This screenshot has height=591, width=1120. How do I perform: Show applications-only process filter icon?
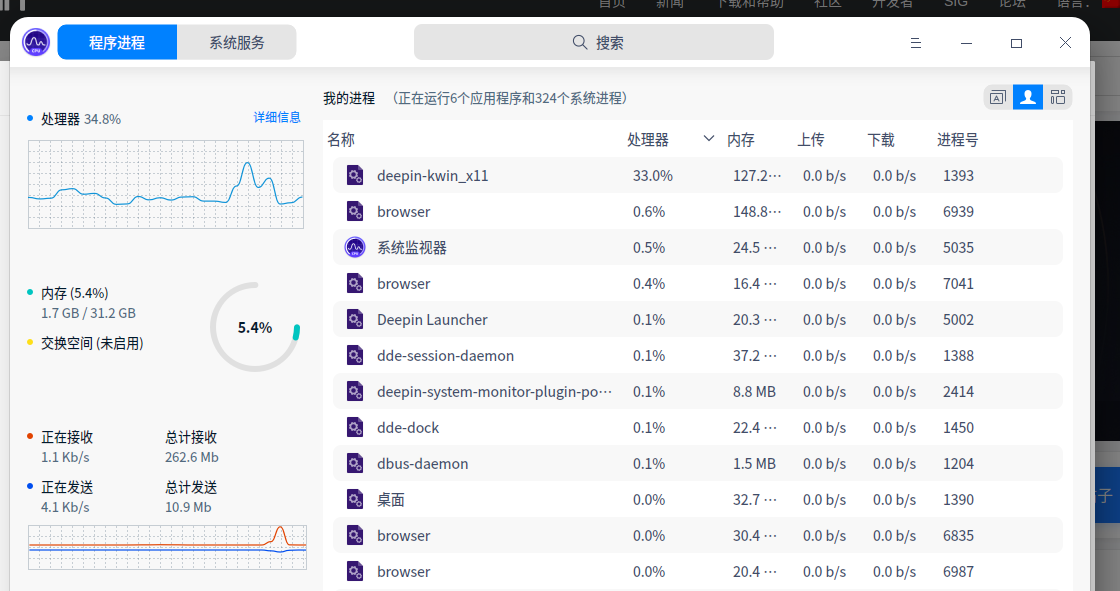[x=998, y=97]
